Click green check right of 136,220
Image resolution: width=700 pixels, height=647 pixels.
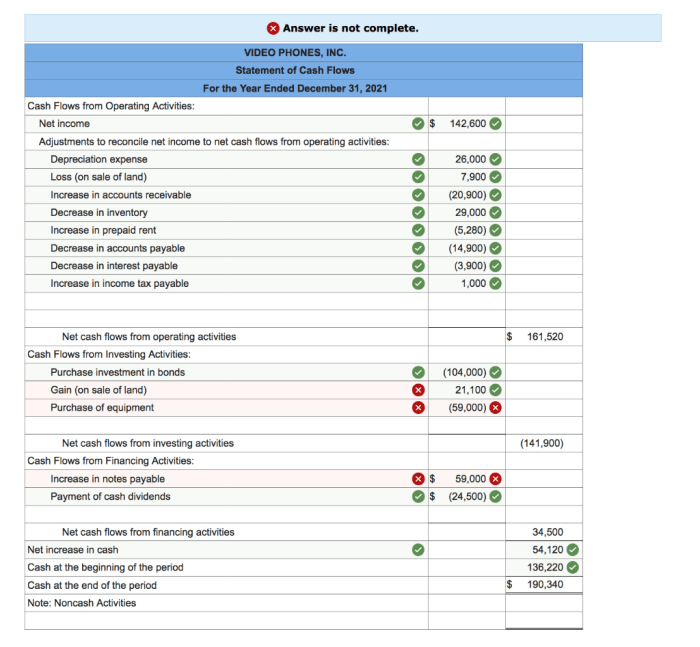[573, 568]
